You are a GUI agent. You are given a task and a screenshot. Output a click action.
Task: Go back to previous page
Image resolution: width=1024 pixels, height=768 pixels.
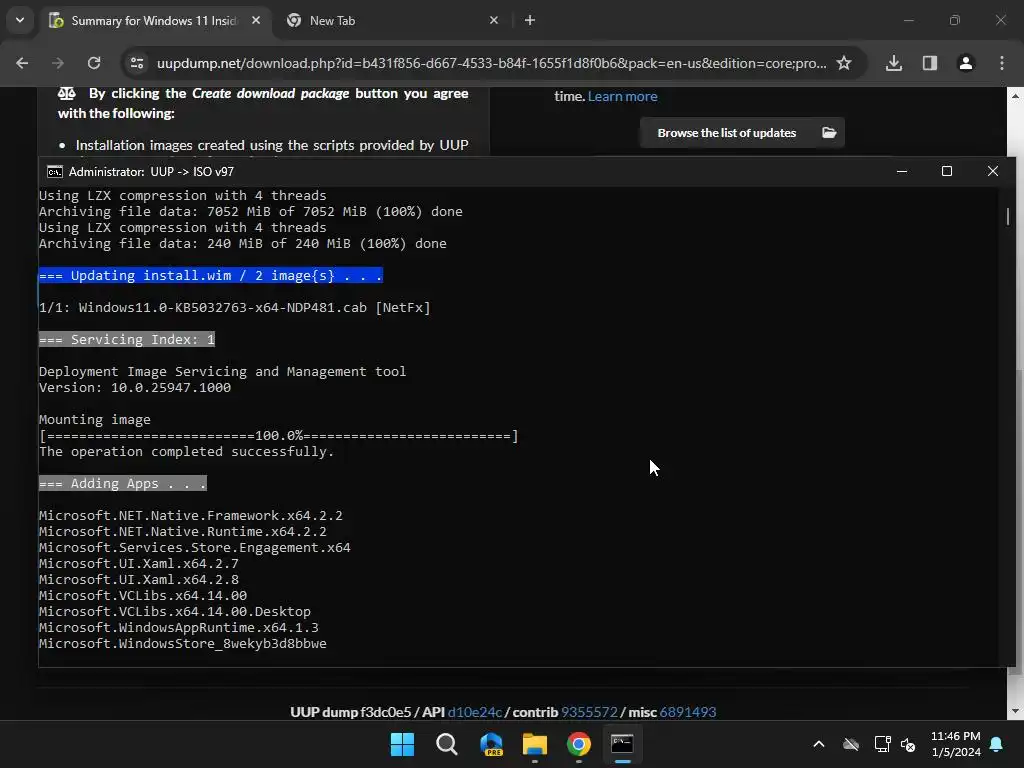(22, 63)
